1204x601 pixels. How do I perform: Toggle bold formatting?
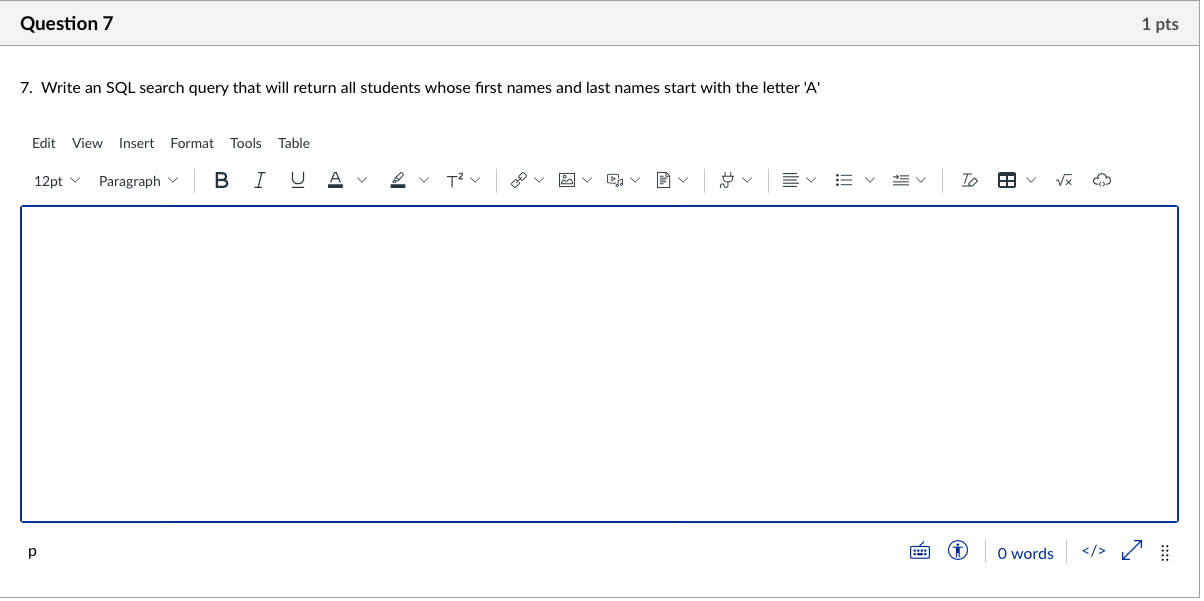click(x=221, y=181)
